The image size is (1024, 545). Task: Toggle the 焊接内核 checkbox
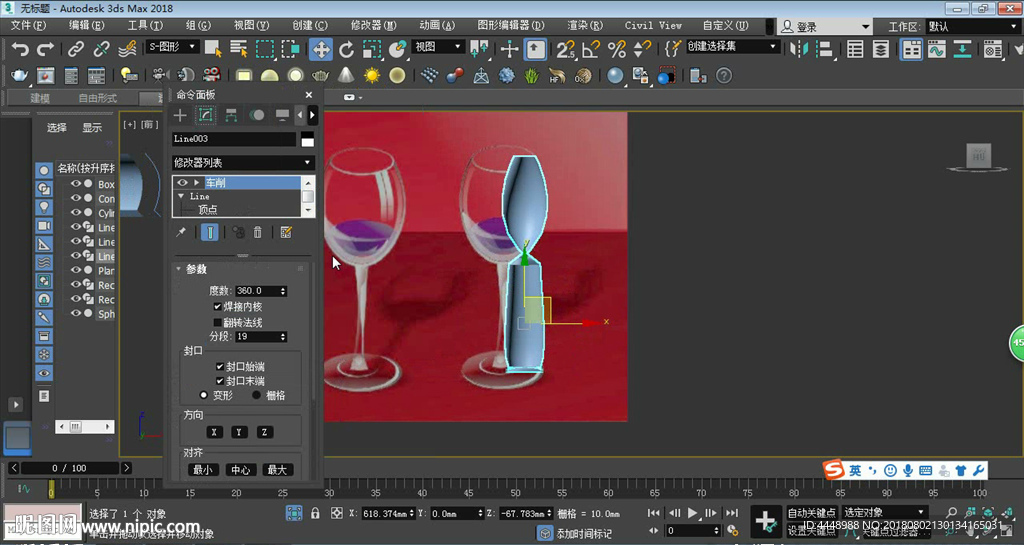point(218,307)
